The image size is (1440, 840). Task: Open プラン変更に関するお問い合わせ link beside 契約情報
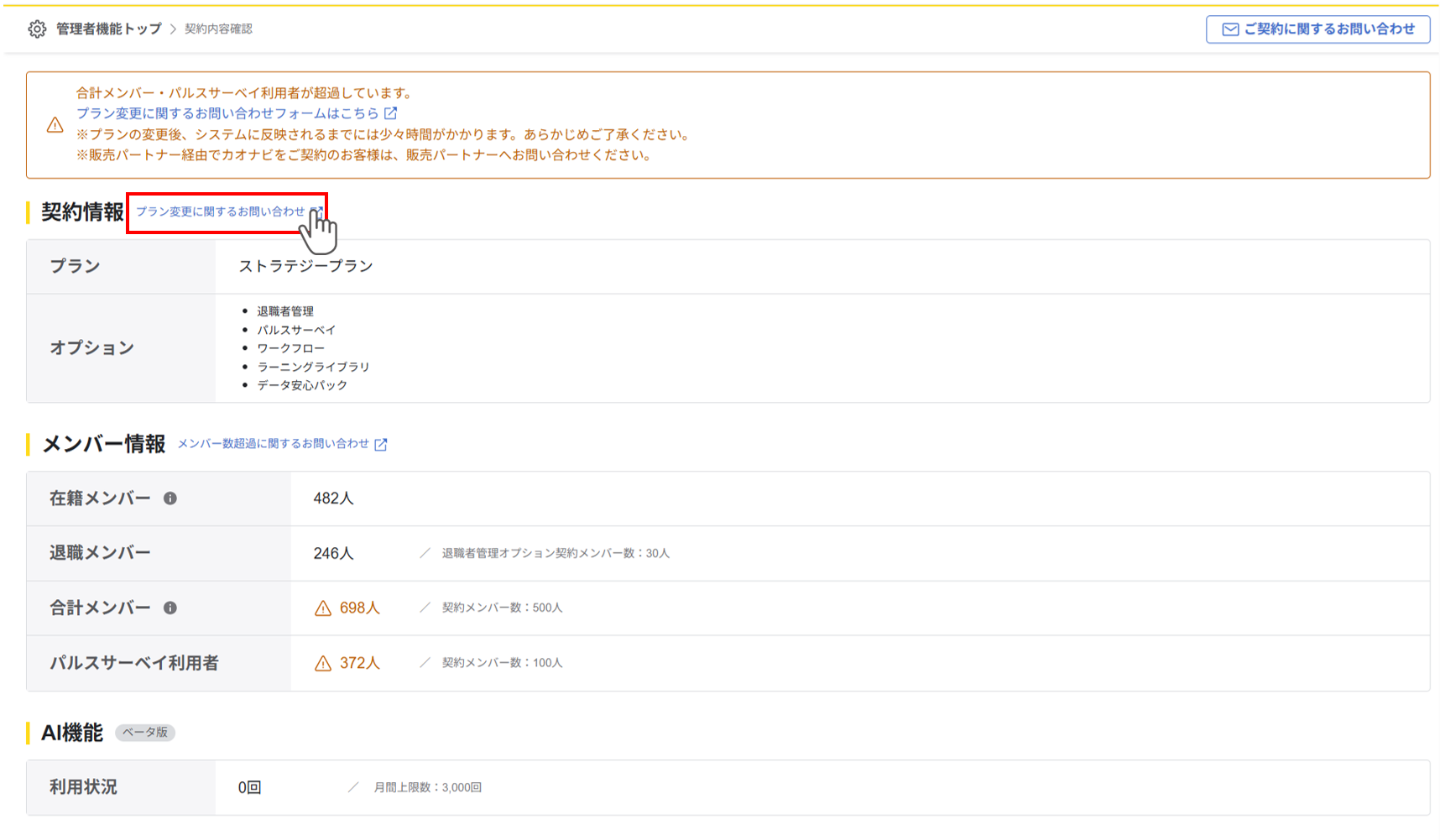[221, 211]
